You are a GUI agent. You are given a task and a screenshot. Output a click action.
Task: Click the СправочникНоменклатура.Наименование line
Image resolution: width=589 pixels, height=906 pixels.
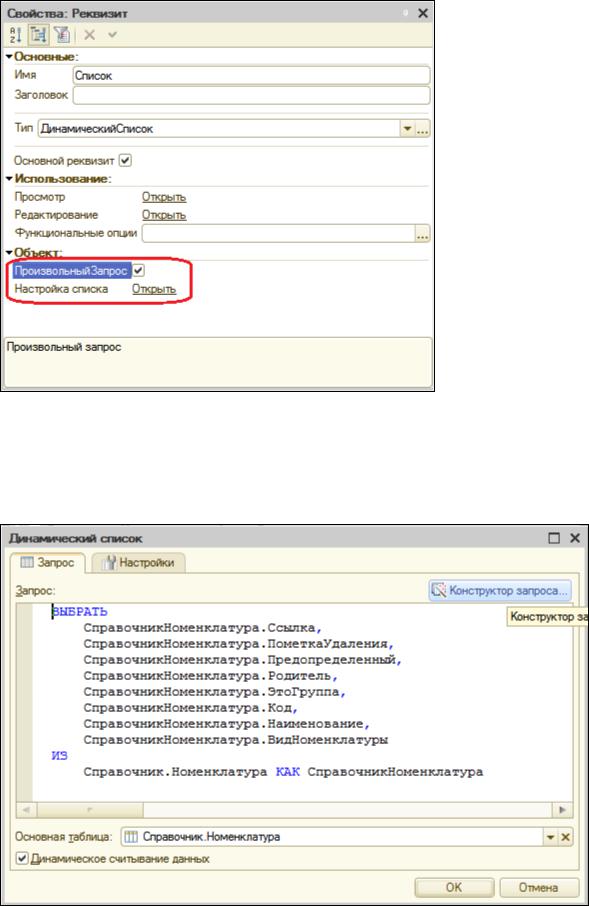click(x=227, y=724)
